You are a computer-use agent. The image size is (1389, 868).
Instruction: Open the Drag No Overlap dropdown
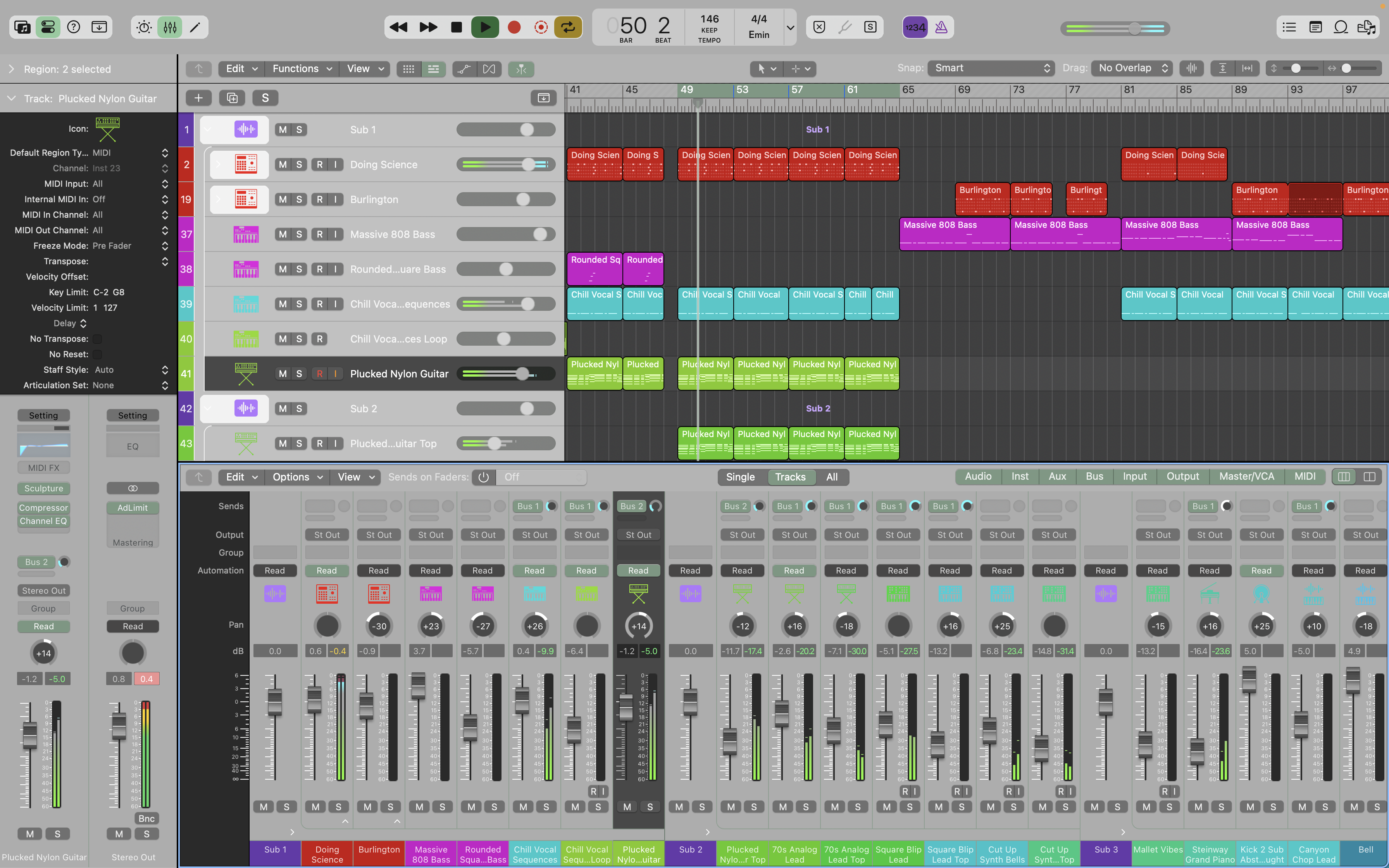[1132, 68]
